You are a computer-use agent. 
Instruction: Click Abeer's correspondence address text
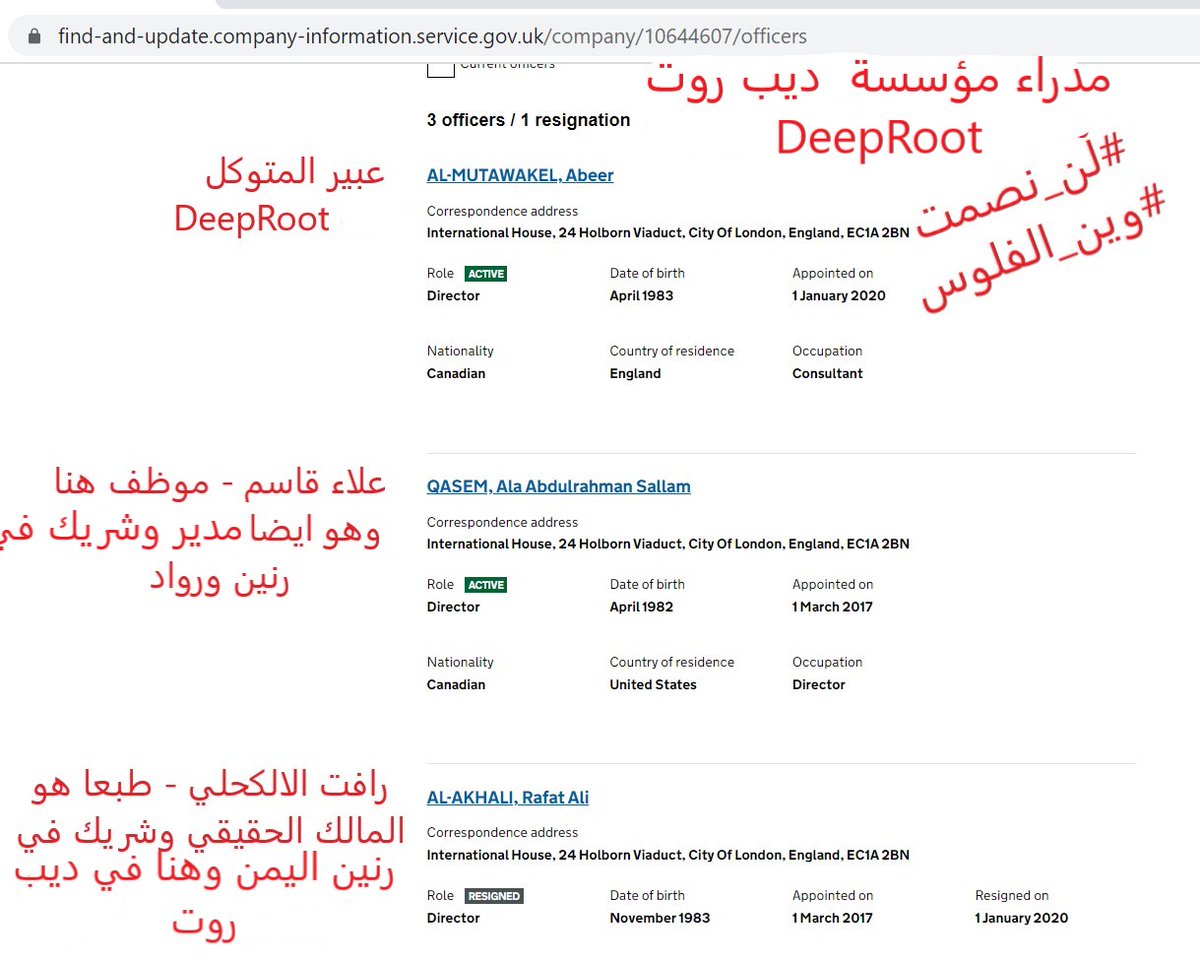click(667, 232)
